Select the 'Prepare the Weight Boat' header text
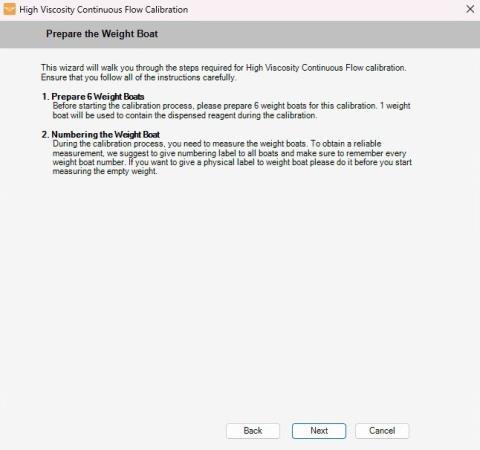The width and height of the screenshot is (480, 450). (102, 34)
